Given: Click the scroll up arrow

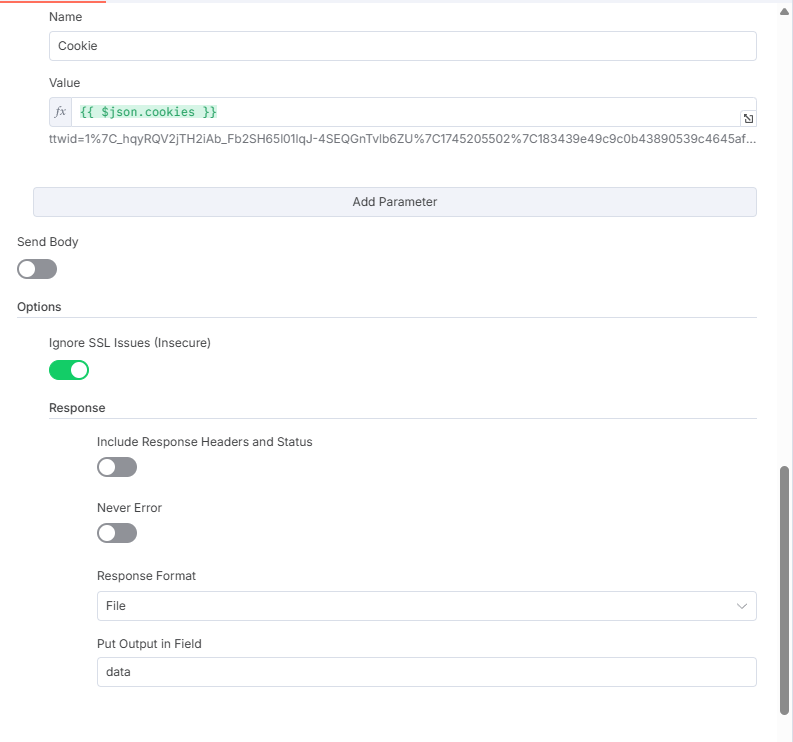Looking at the screenshot, I should tap(784, 12).
